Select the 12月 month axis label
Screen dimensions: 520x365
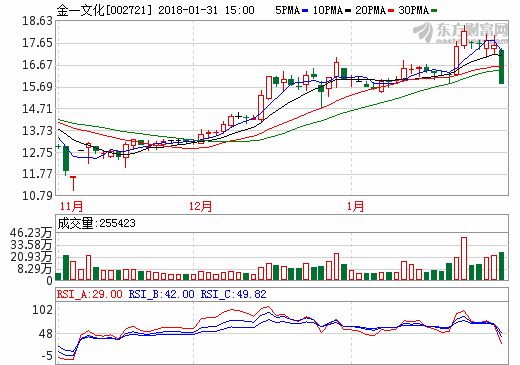(200, 206)
